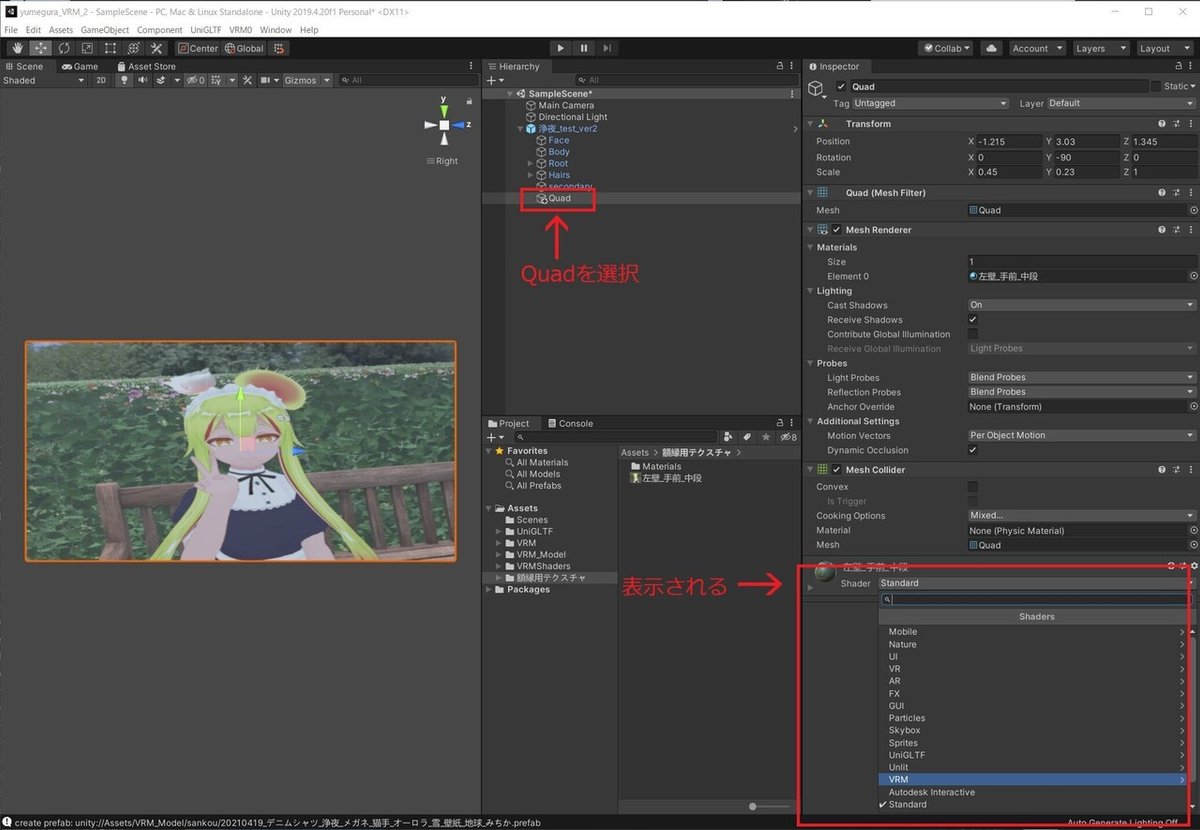Select the Scale tool
The image size is (1200, 830).
pyautogui.click(x=87, y=48)
